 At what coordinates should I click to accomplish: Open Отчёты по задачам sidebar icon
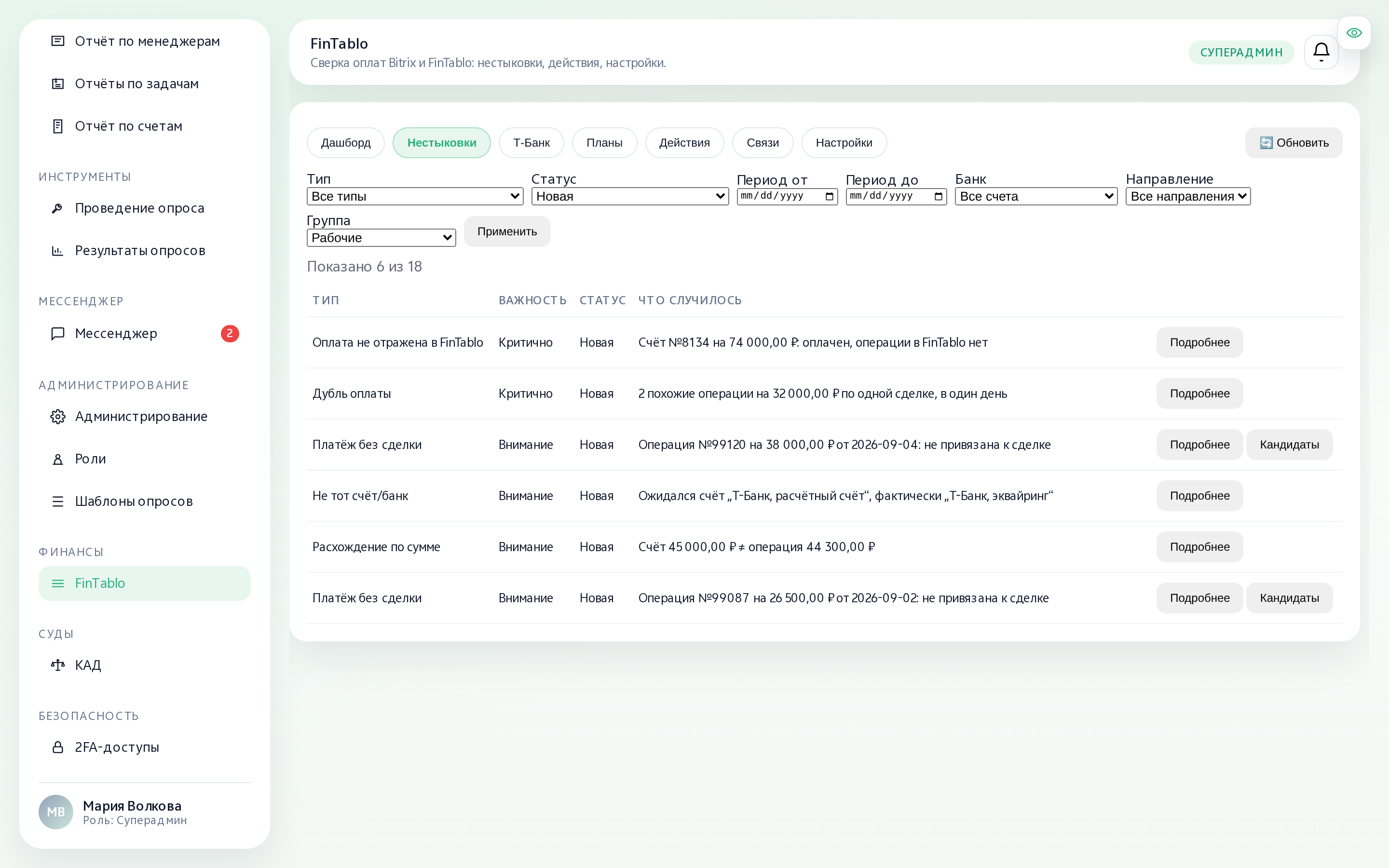[x=58, y=83]
